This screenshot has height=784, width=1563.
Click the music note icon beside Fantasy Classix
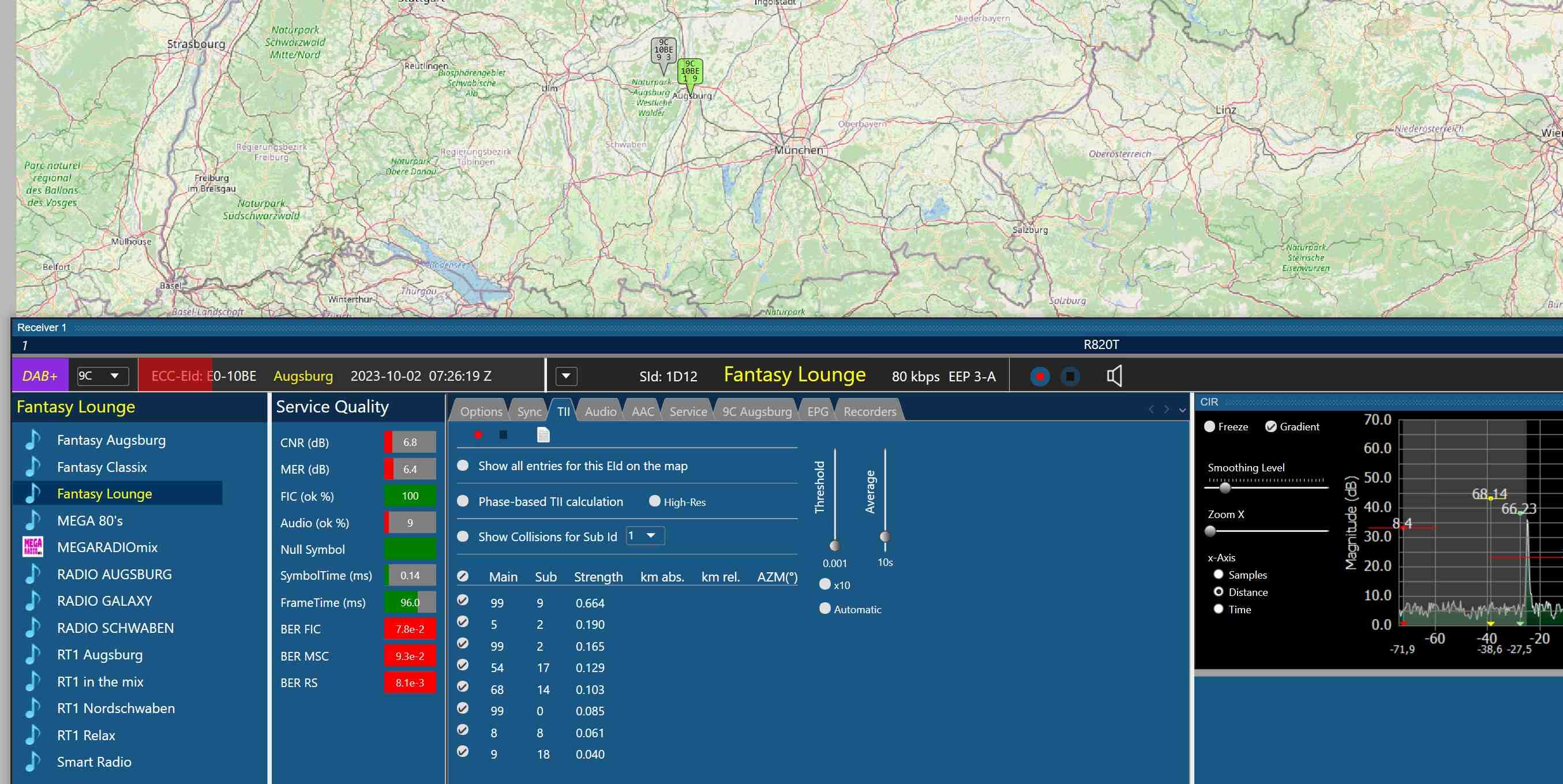[x=33, y=467]
